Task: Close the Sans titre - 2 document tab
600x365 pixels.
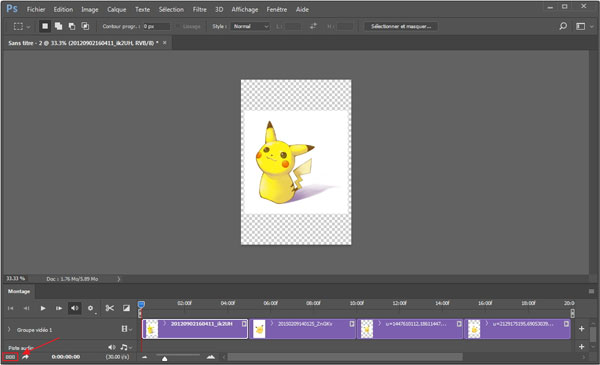Action: coord(165,43)
